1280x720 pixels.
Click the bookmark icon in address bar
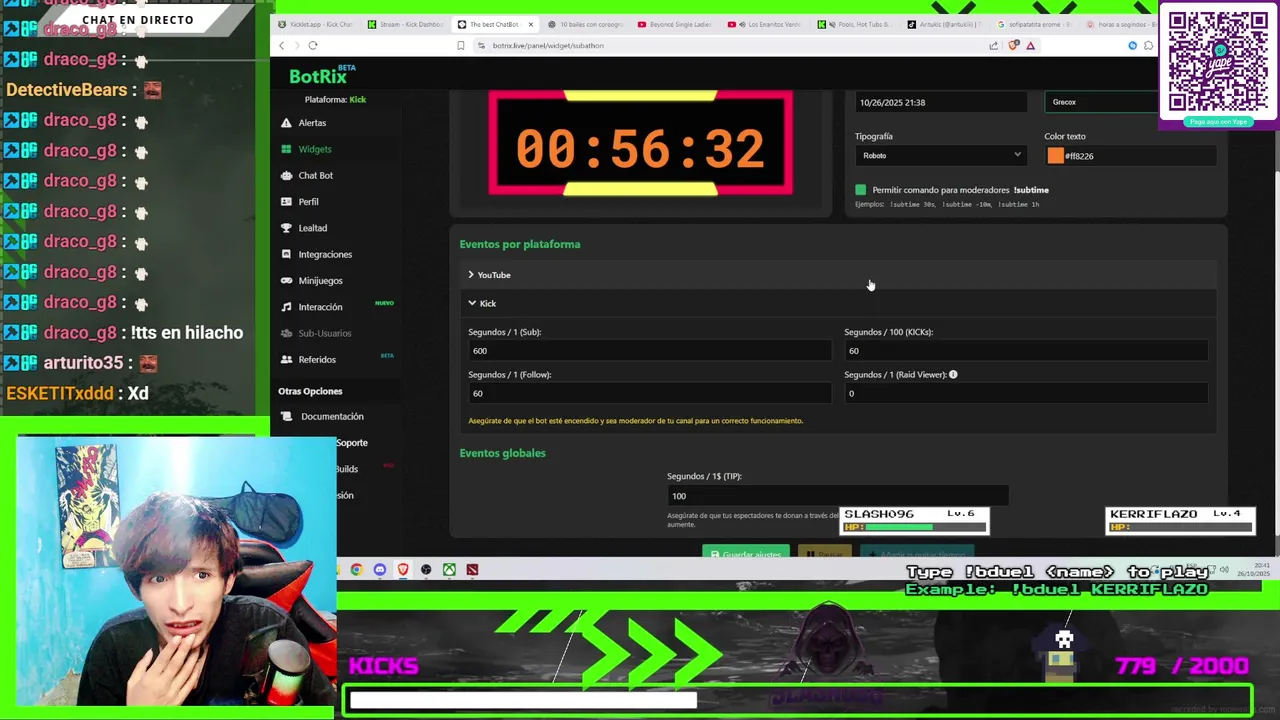pyautogui.click(x=461, y=45)
